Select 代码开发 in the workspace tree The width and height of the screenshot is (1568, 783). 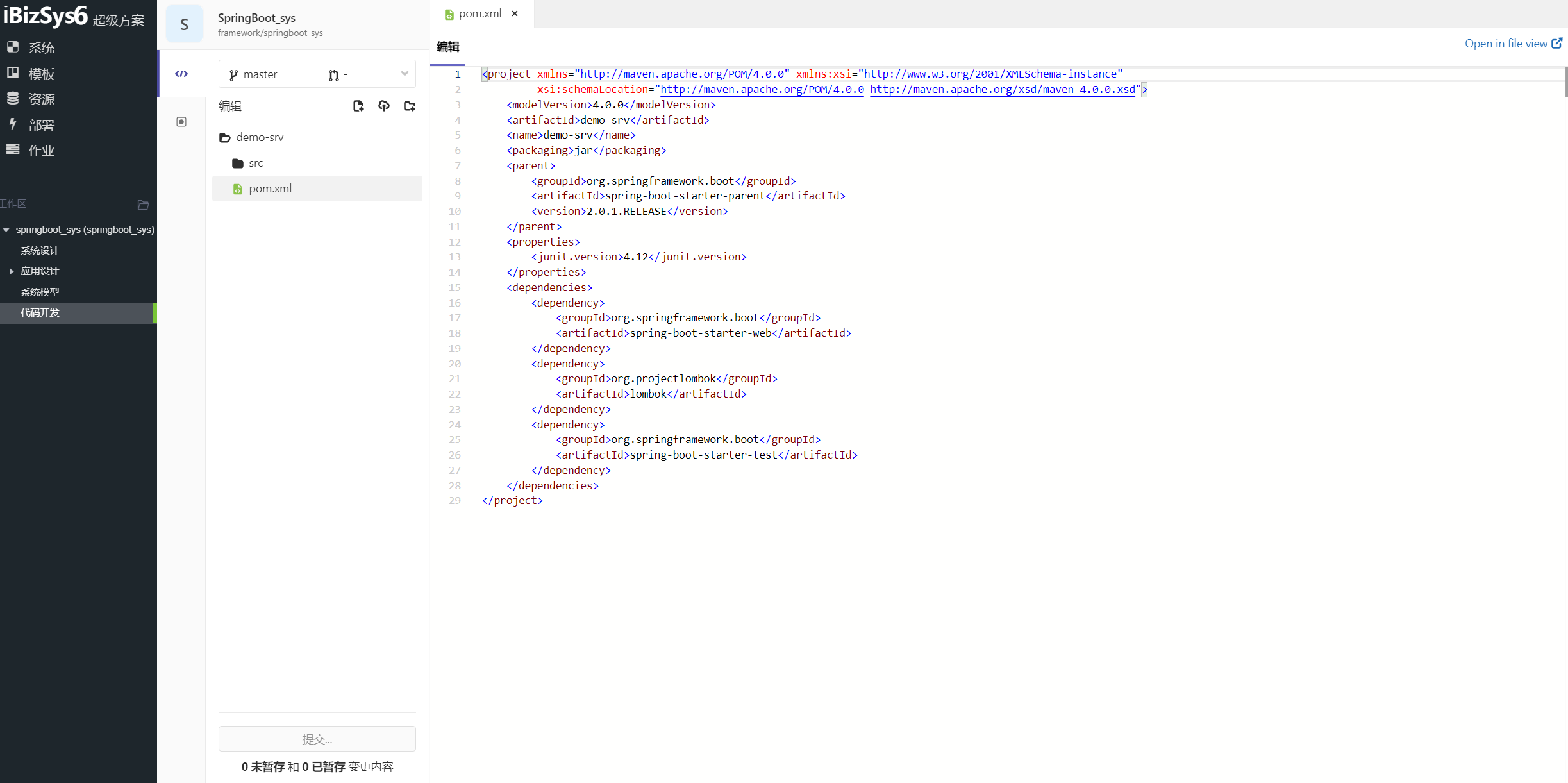(40, 313)
